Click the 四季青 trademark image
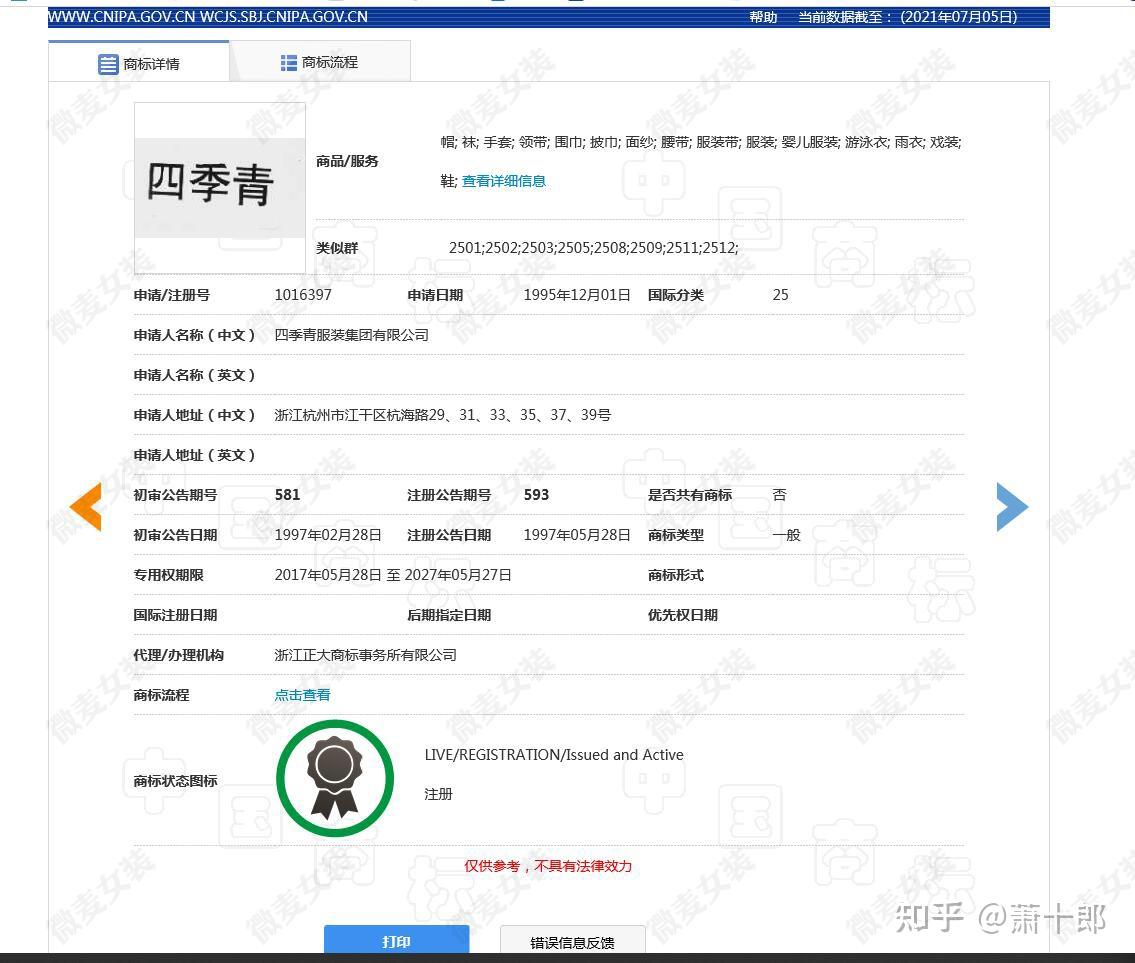This screenshot has height=963, width=1135. click(x=219, y=188)
